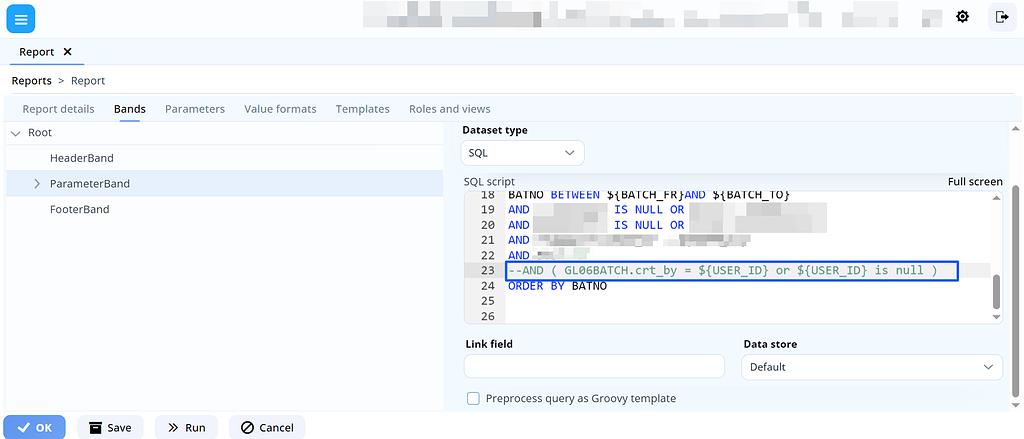The image size is (1024, 439).
Task: Expand the ParameterBand node
Action: [37, 184]
